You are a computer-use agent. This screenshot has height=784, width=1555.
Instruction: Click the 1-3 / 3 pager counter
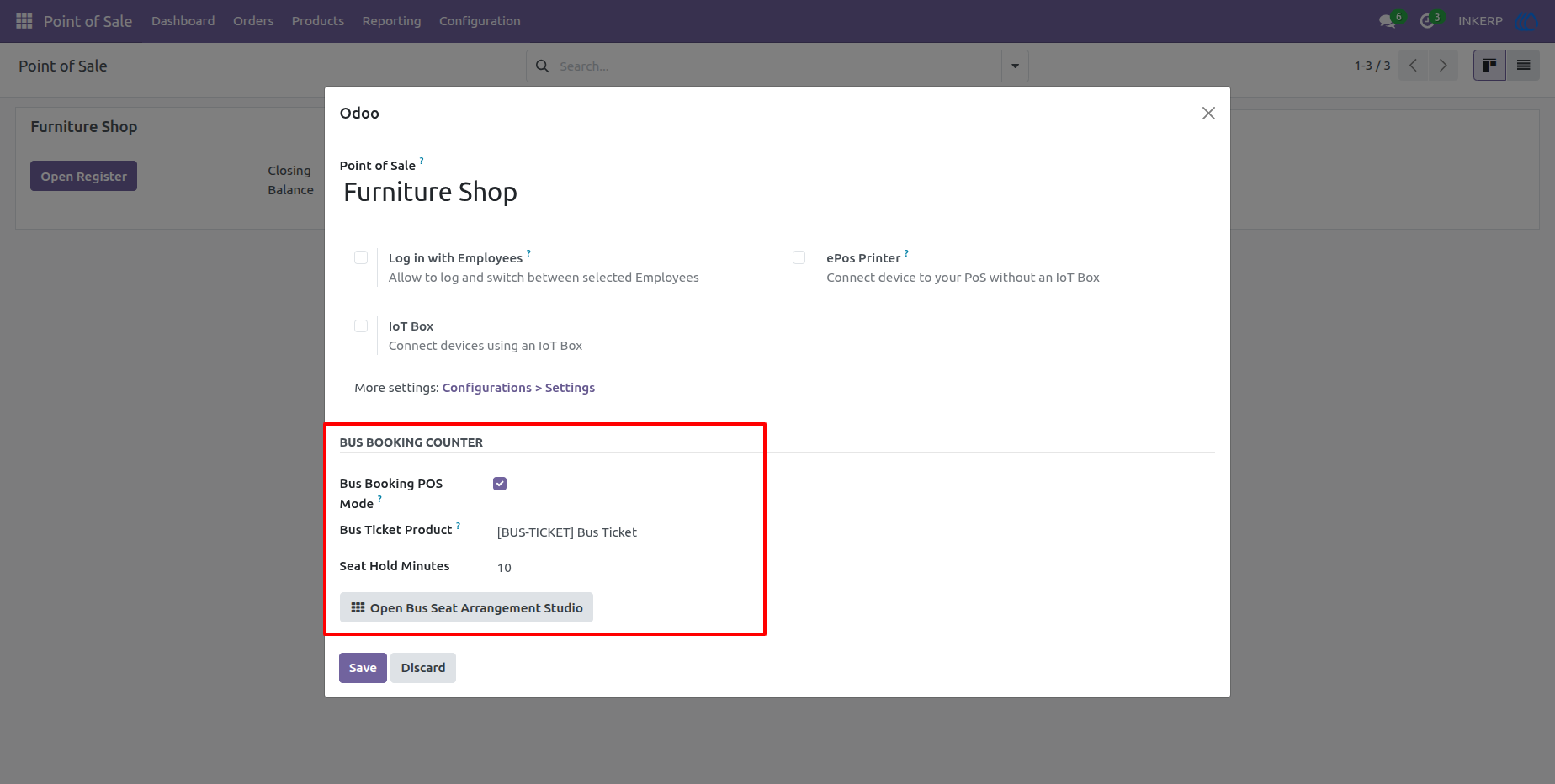tap(1372, 66)
